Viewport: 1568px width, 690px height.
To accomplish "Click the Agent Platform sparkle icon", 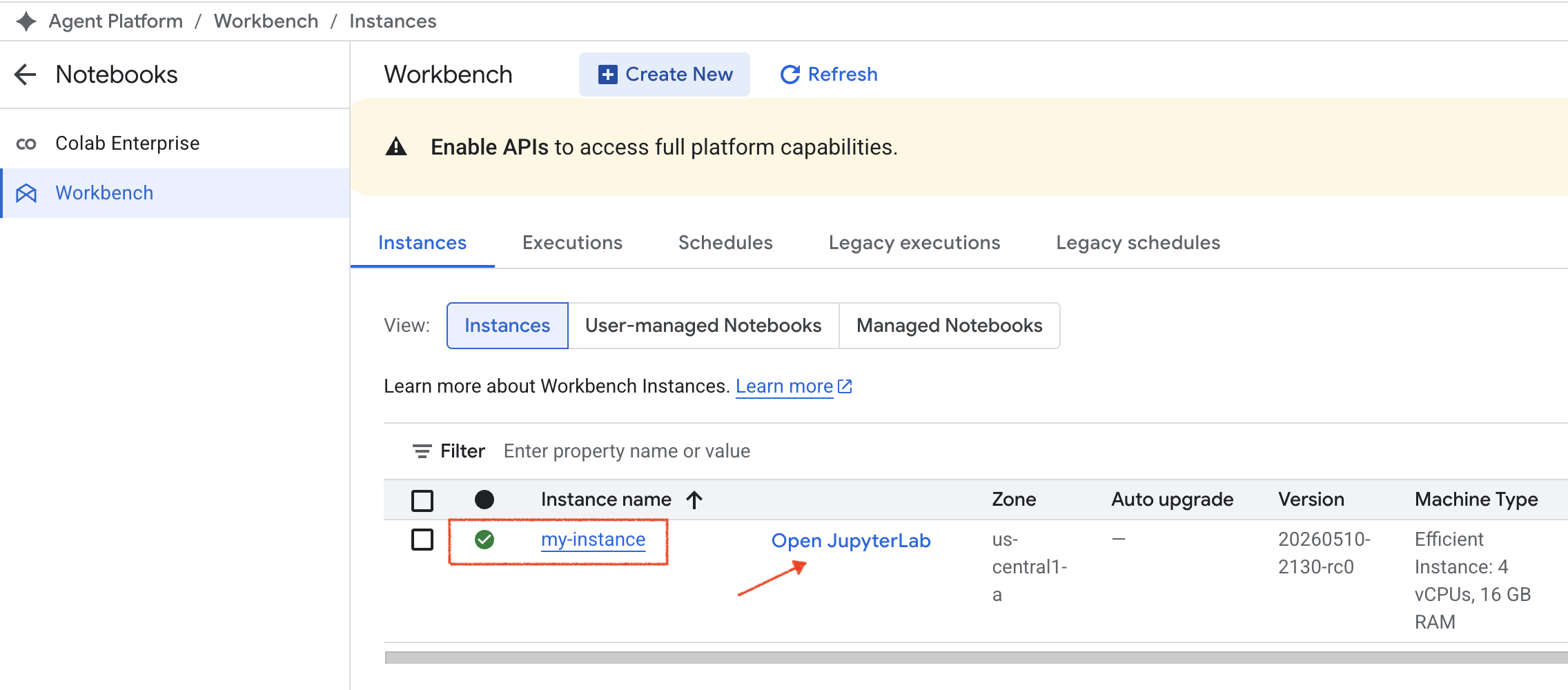I will click(26, 21).
